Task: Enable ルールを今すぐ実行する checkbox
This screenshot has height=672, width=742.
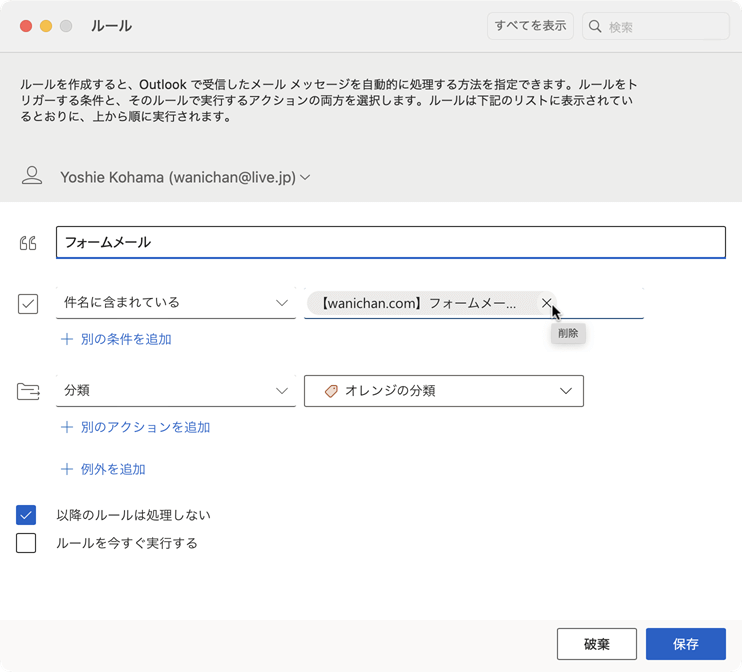Action: [x=26, y=543]
